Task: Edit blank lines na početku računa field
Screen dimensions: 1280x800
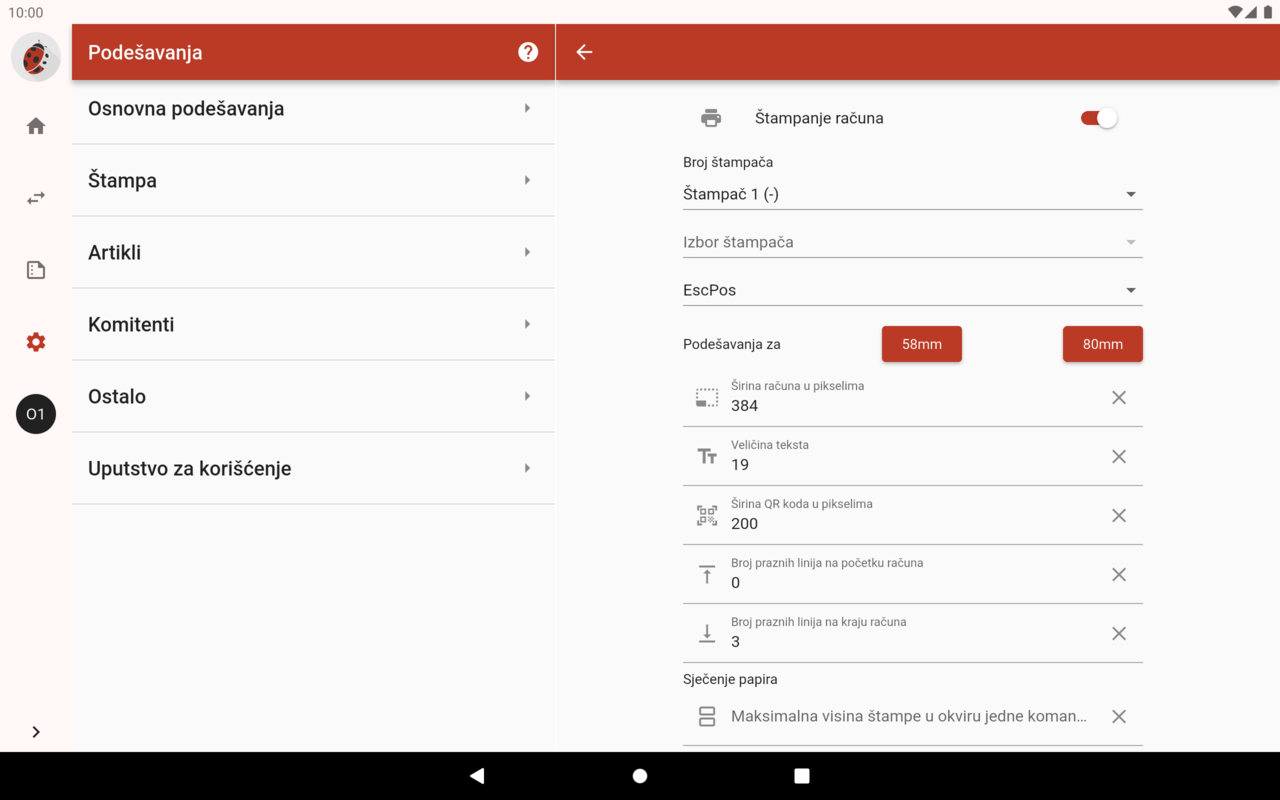Action: (912, 574)
